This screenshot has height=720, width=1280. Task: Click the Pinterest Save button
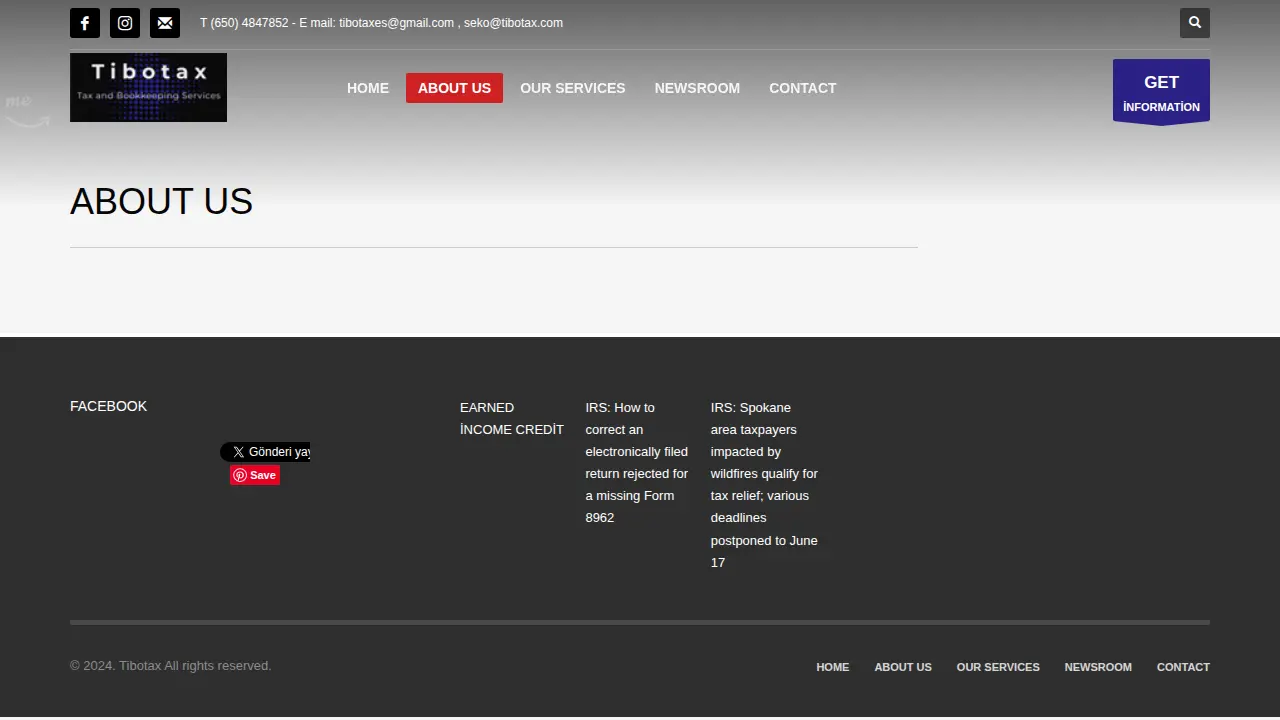click(255, 475)
